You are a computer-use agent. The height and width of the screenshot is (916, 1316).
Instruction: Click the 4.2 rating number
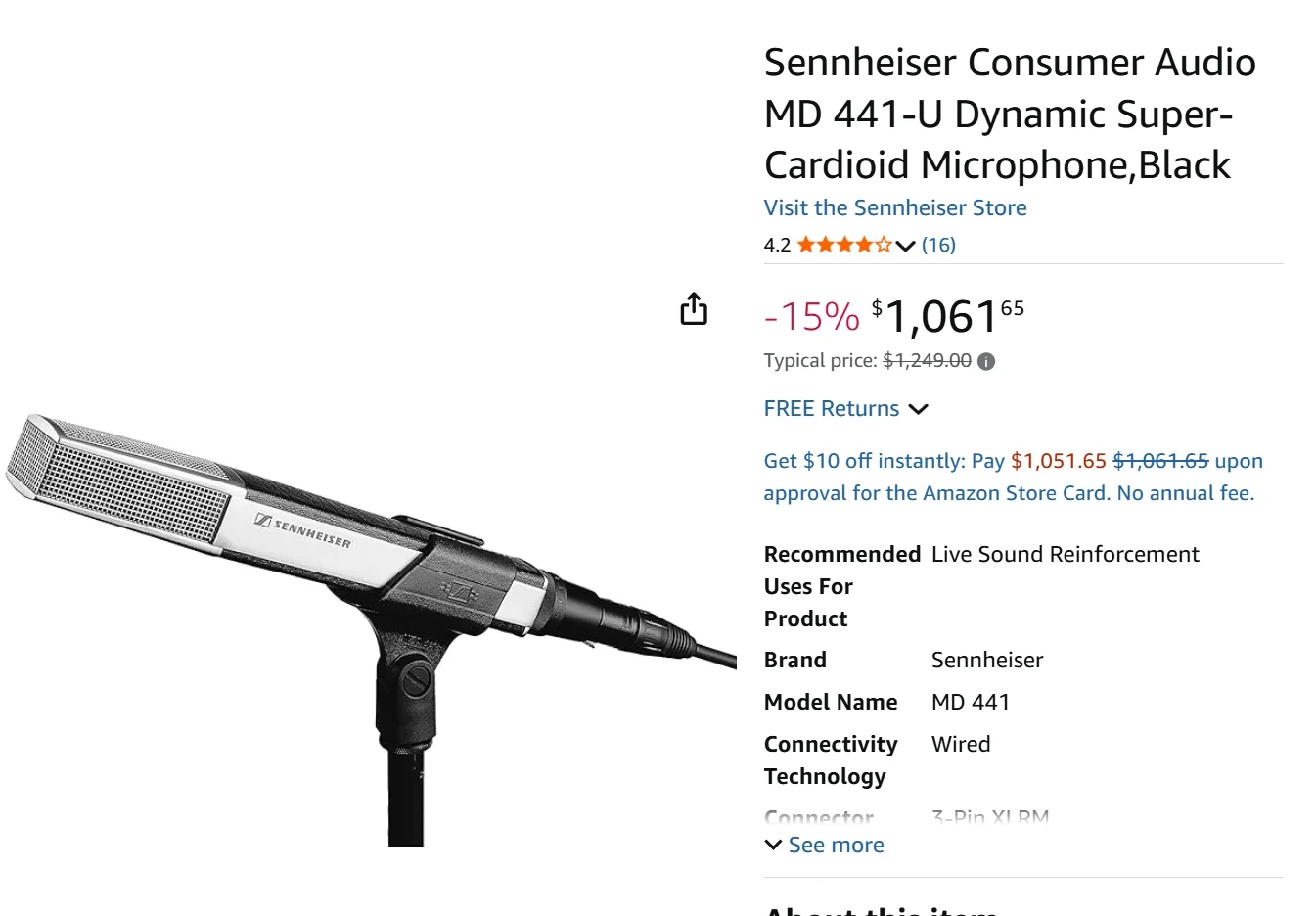[777, 245]
